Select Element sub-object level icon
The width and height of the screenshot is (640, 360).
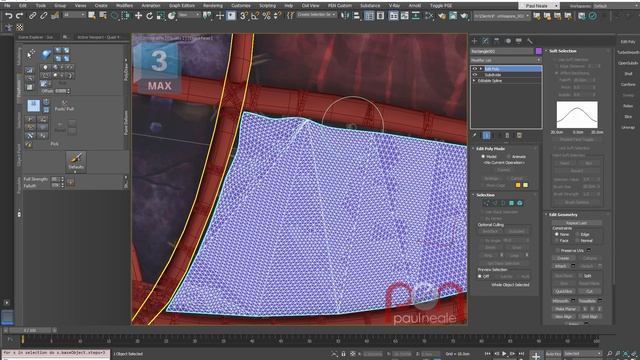(x=520, y=203)
